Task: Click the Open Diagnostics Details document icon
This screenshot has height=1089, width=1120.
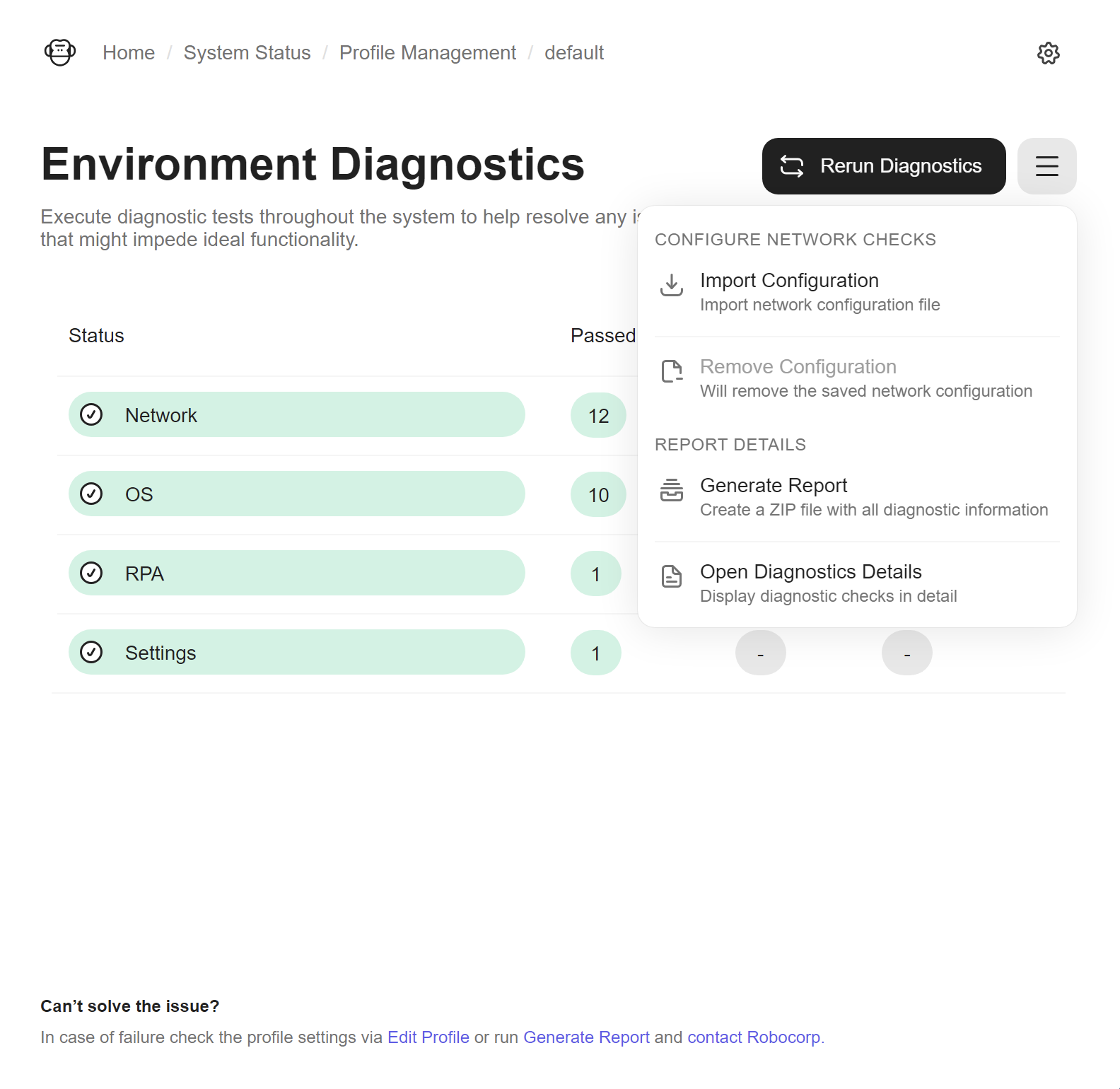Action: tap(672, 576)
